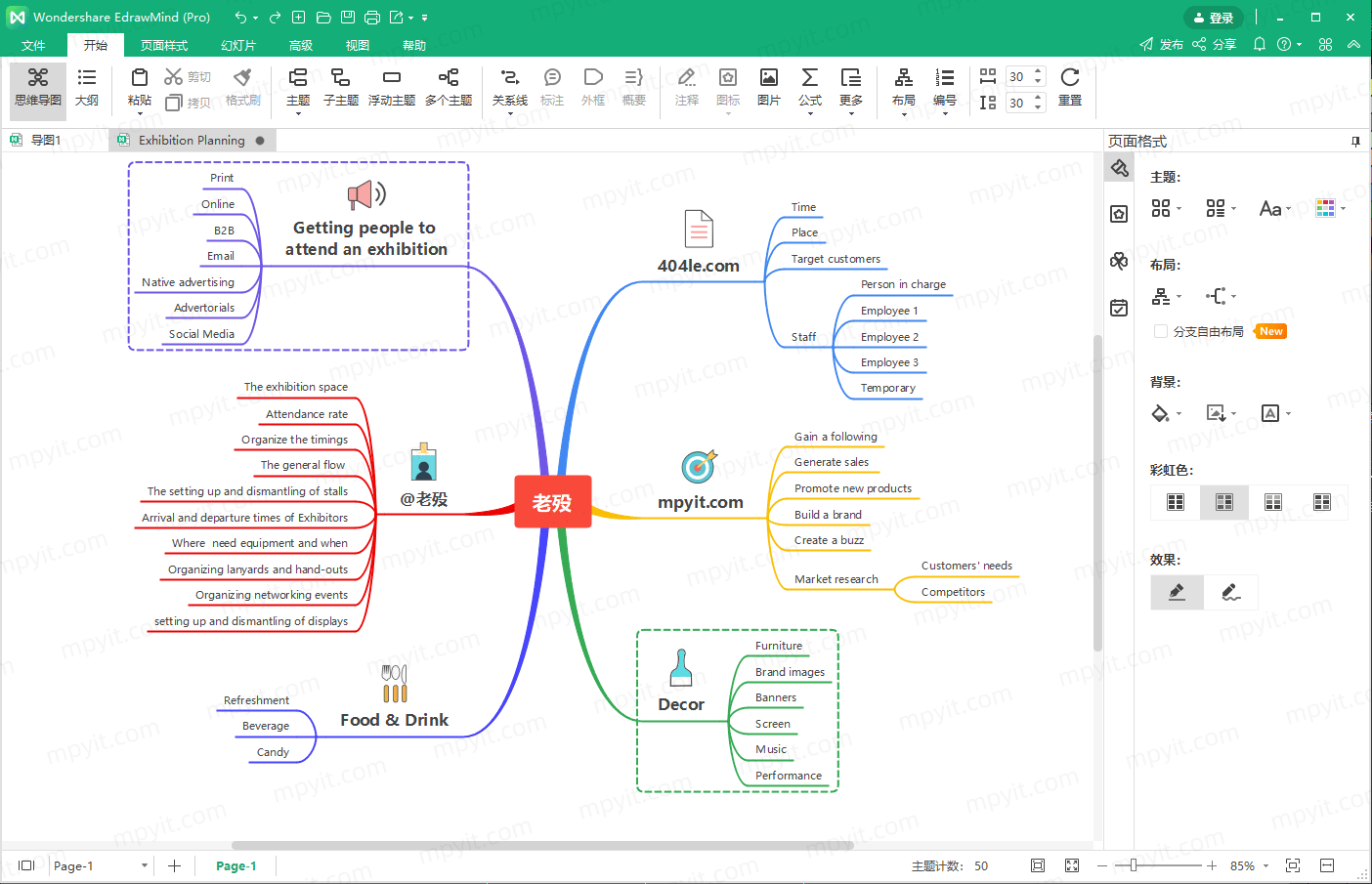Switch to the 导图1 document tab
This screenshot has width=1372, height=884.
click(x=46, y=141)
